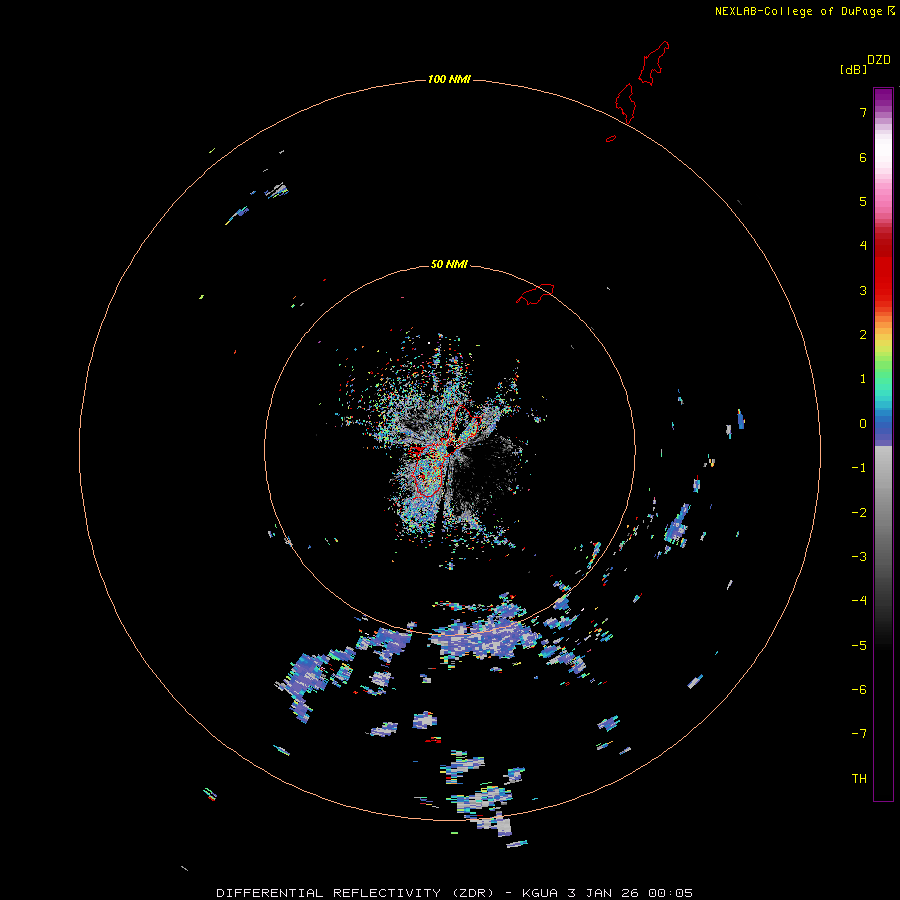This screenshot has height=900, width=900.
Task: Select the DZD product label above color bar
Action: tap(879, 60)
